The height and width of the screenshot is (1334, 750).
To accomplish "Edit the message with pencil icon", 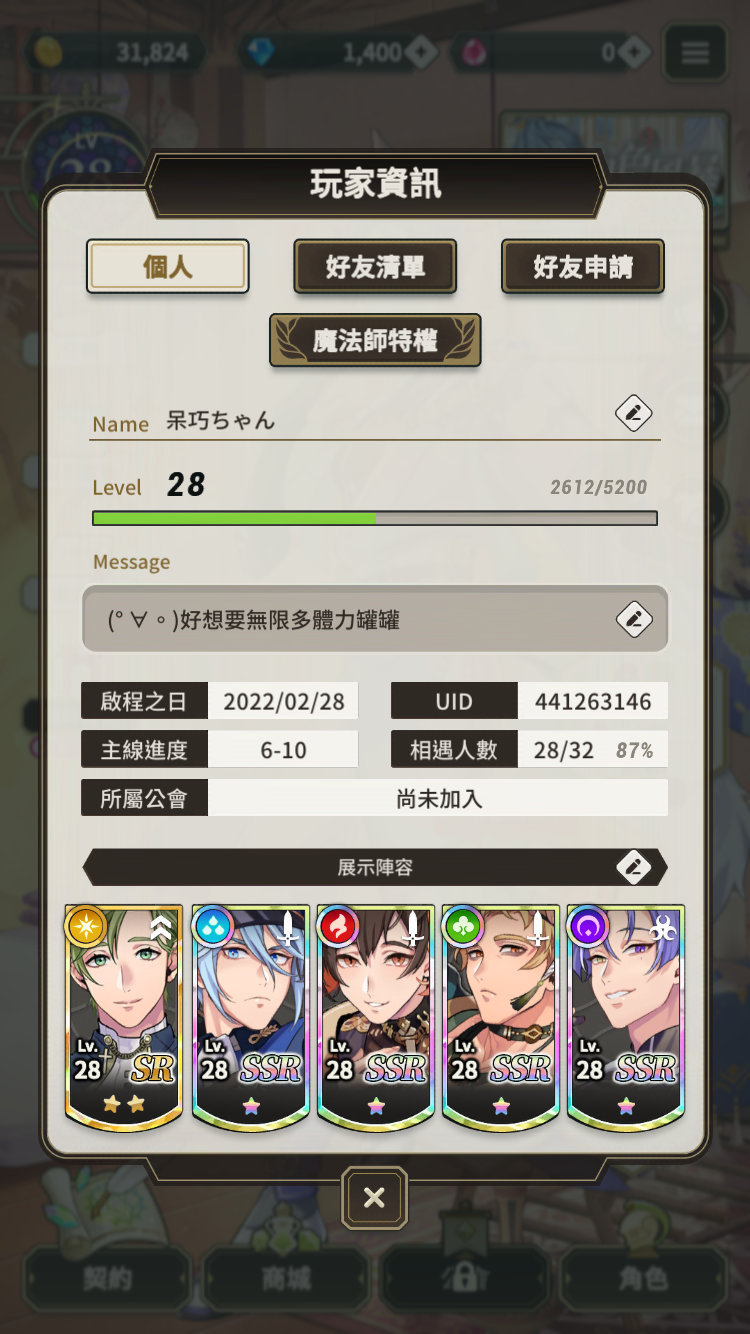I will (x=634, y=620).
